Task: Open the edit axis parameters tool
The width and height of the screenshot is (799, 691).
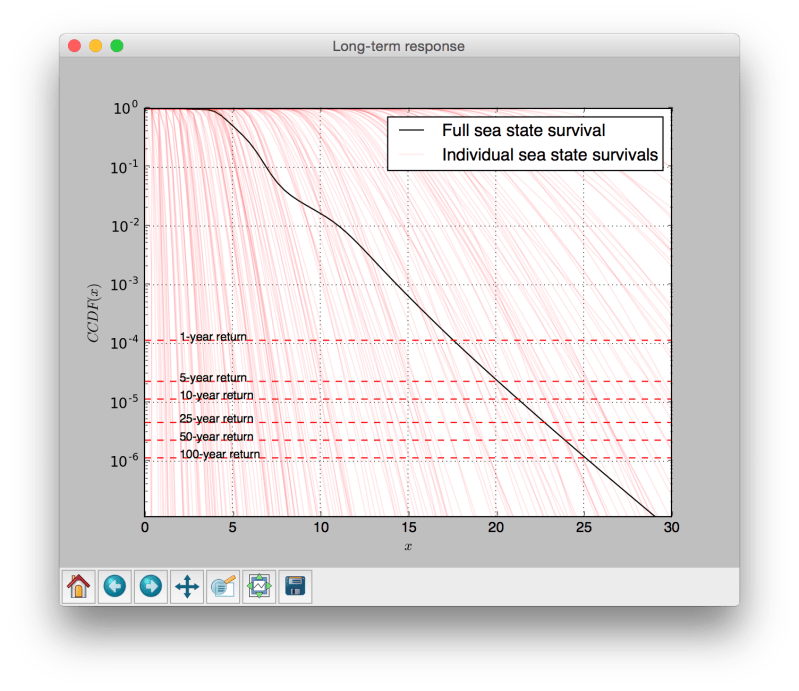Action: 223,587
